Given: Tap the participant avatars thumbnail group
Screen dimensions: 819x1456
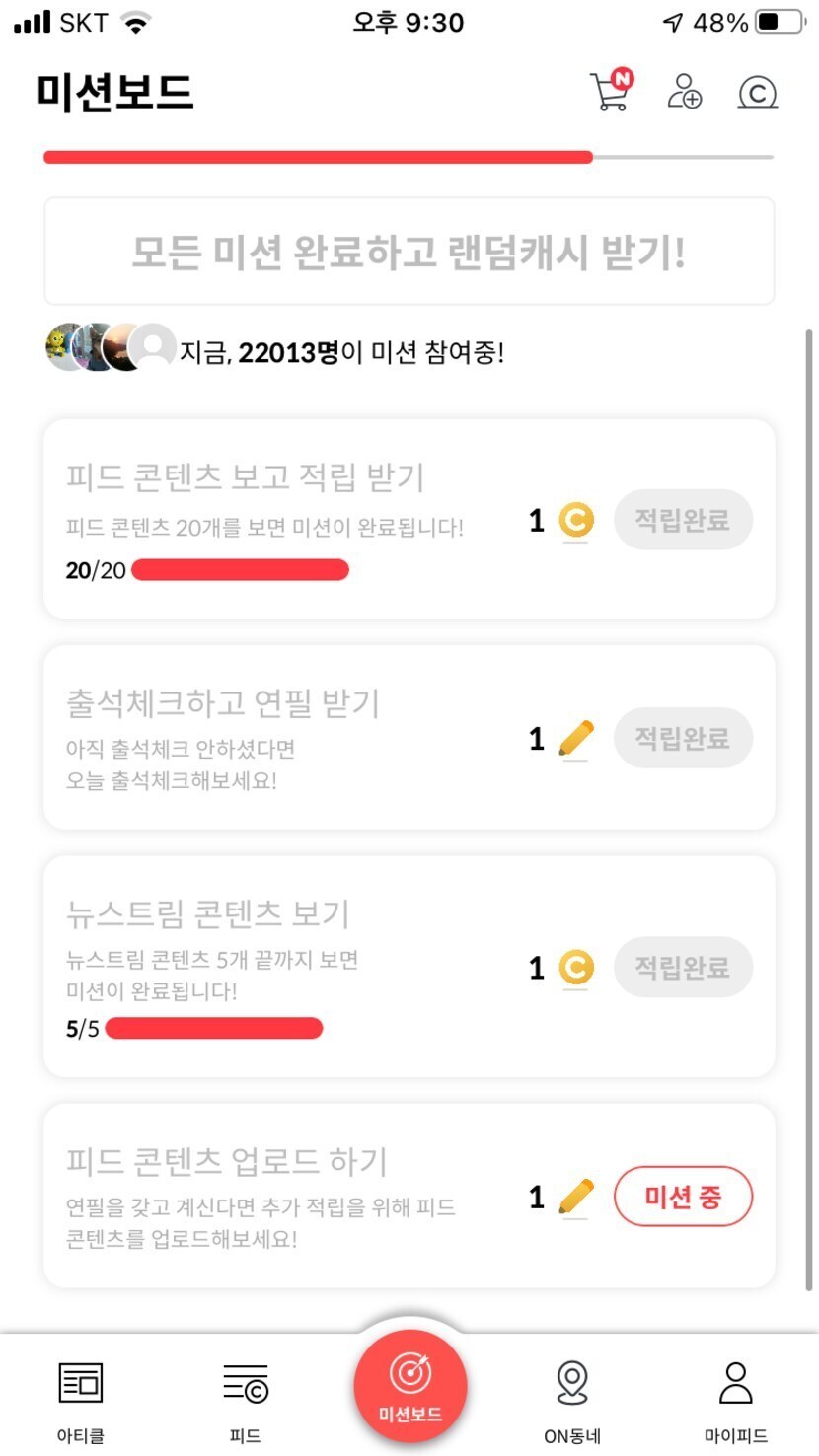Looking at the screenshot, I should 111,347.
